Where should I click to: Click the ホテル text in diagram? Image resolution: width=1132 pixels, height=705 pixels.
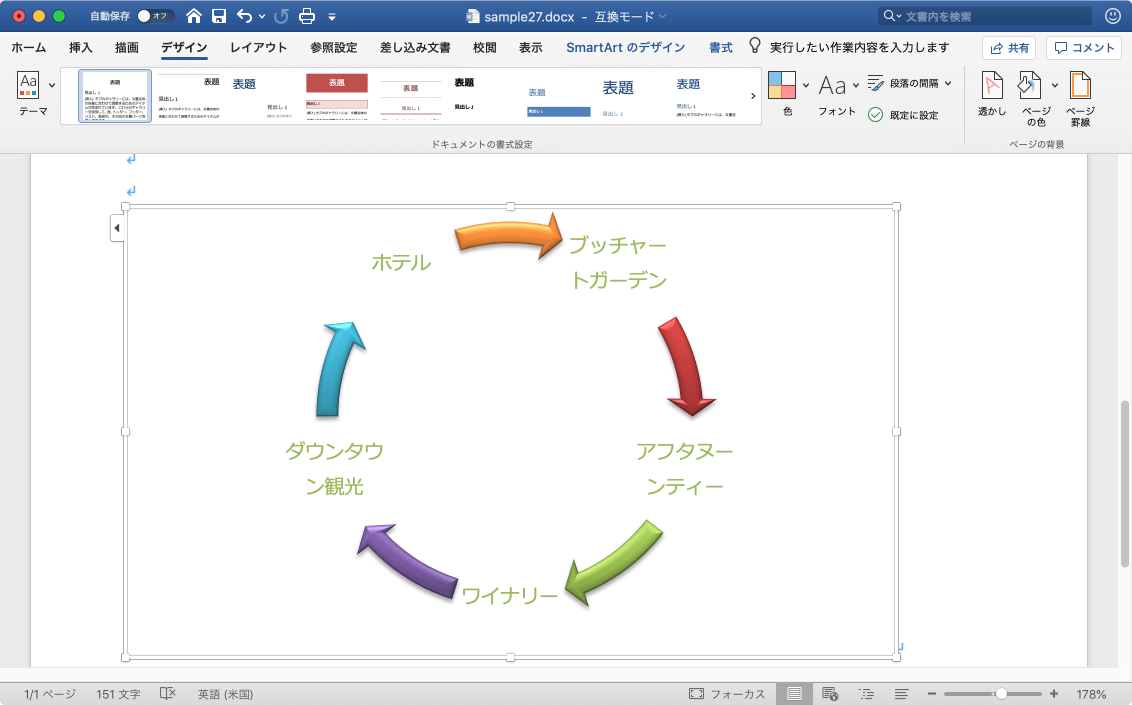[x=401, y=263]
